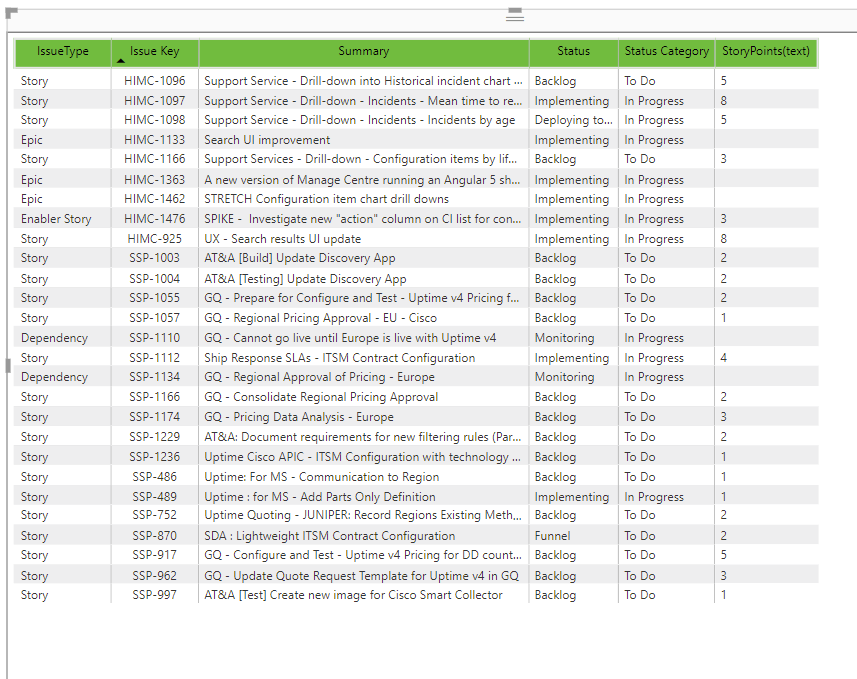Click the Deploying to... status cell
Viewport: 857px width, 679px height.
click(573, 120)
